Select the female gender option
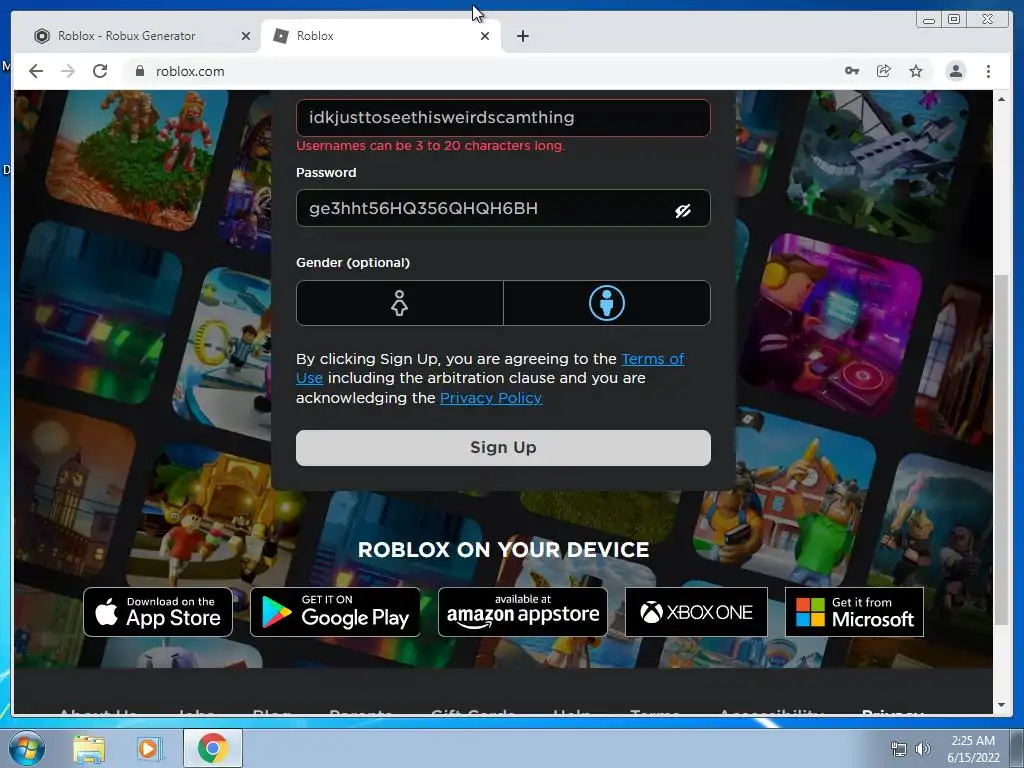The image size is (1024, 768). (x=400, y=303)
